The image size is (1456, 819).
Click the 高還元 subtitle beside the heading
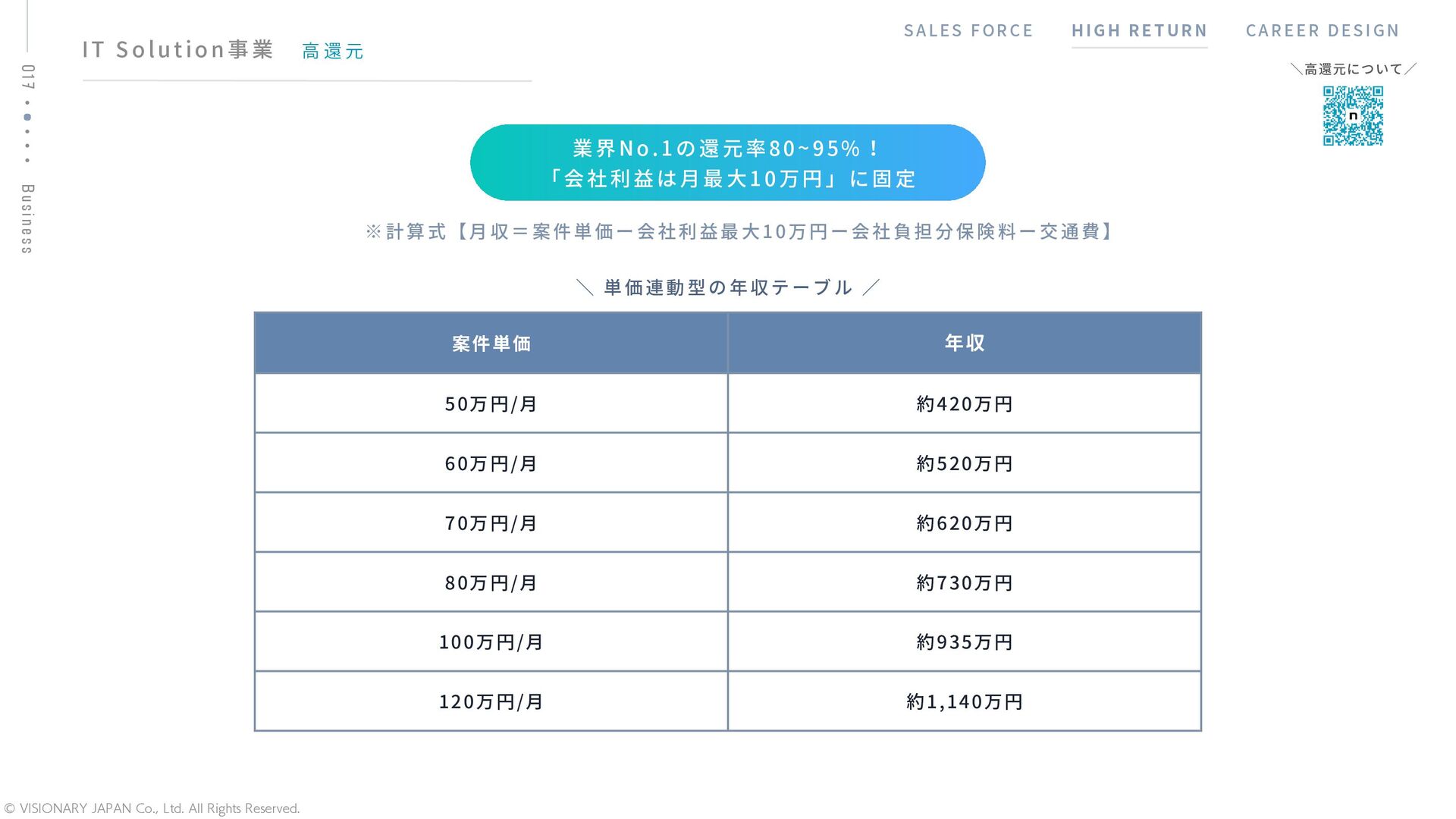(x=333, y=52)
